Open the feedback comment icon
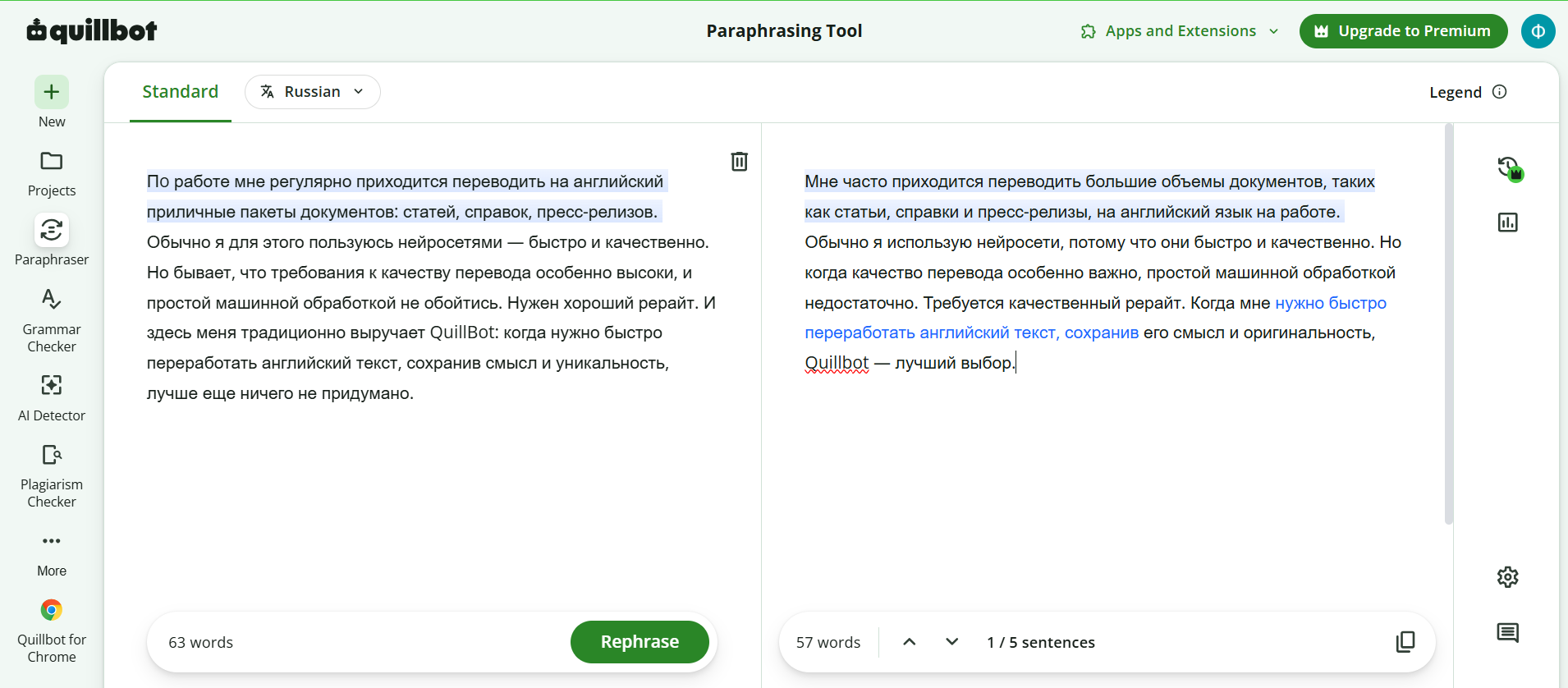Image resolution: width=1568 pixels, height=688 pixels. tap(1508, 633)
